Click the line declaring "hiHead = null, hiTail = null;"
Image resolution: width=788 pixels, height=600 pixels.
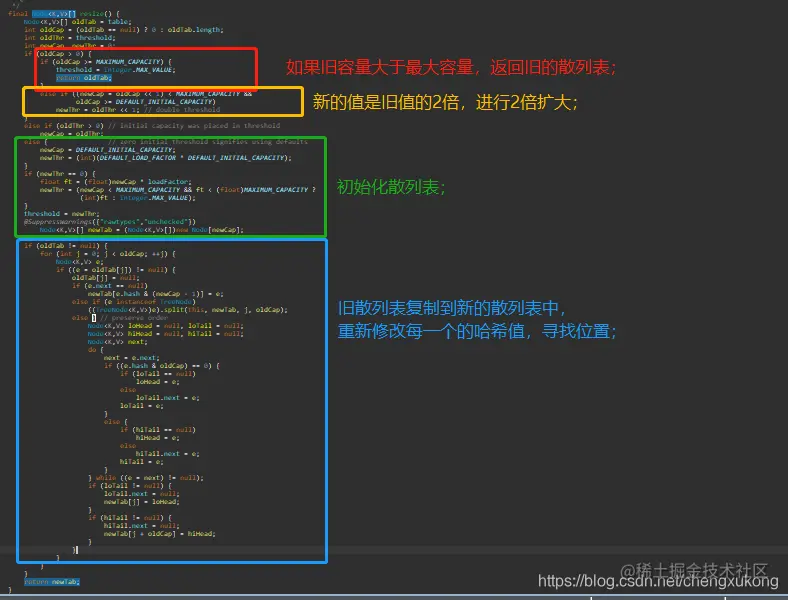point(166,334)
